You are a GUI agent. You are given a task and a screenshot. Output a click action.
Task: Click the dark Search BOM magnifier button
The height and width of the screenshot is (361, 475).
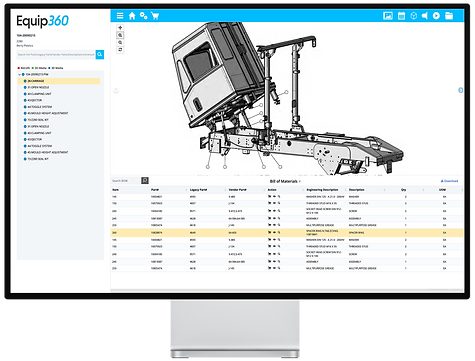(x=145, y=180)
